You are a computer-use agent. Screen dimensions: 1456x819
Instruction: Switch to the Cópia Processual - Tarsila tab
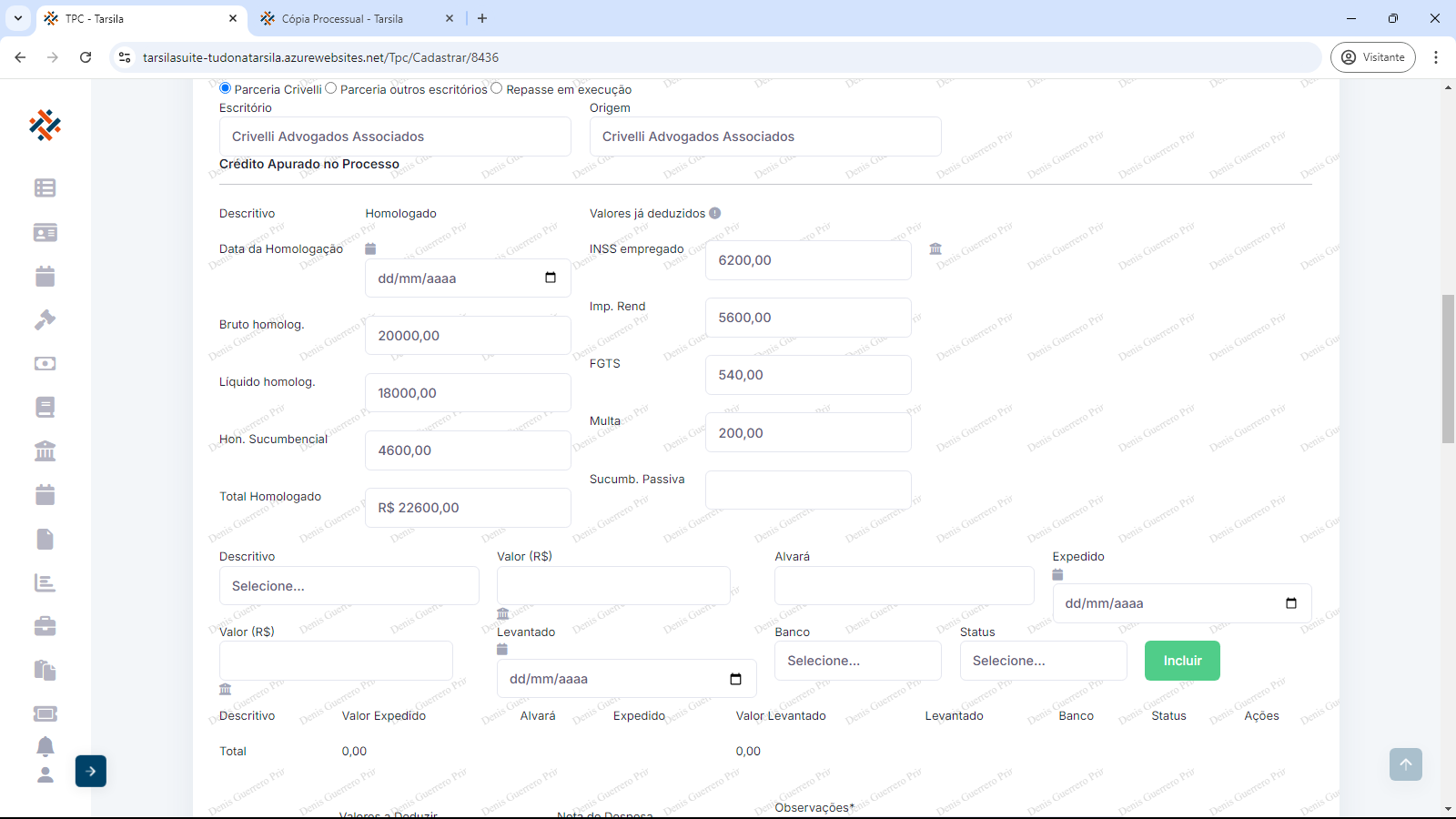[342, 18]
